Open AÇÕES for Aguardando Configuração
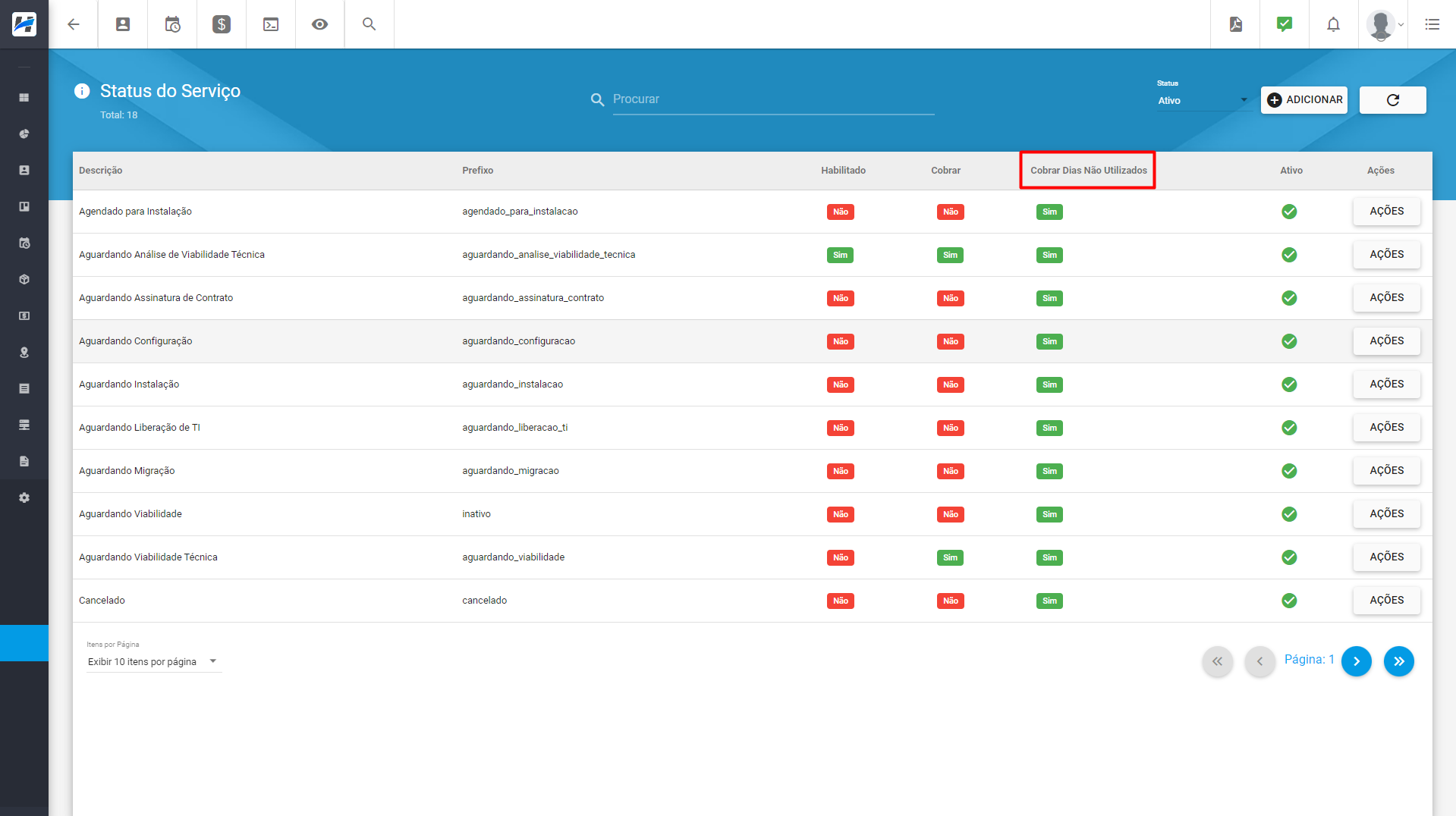 coord(1386,341)
